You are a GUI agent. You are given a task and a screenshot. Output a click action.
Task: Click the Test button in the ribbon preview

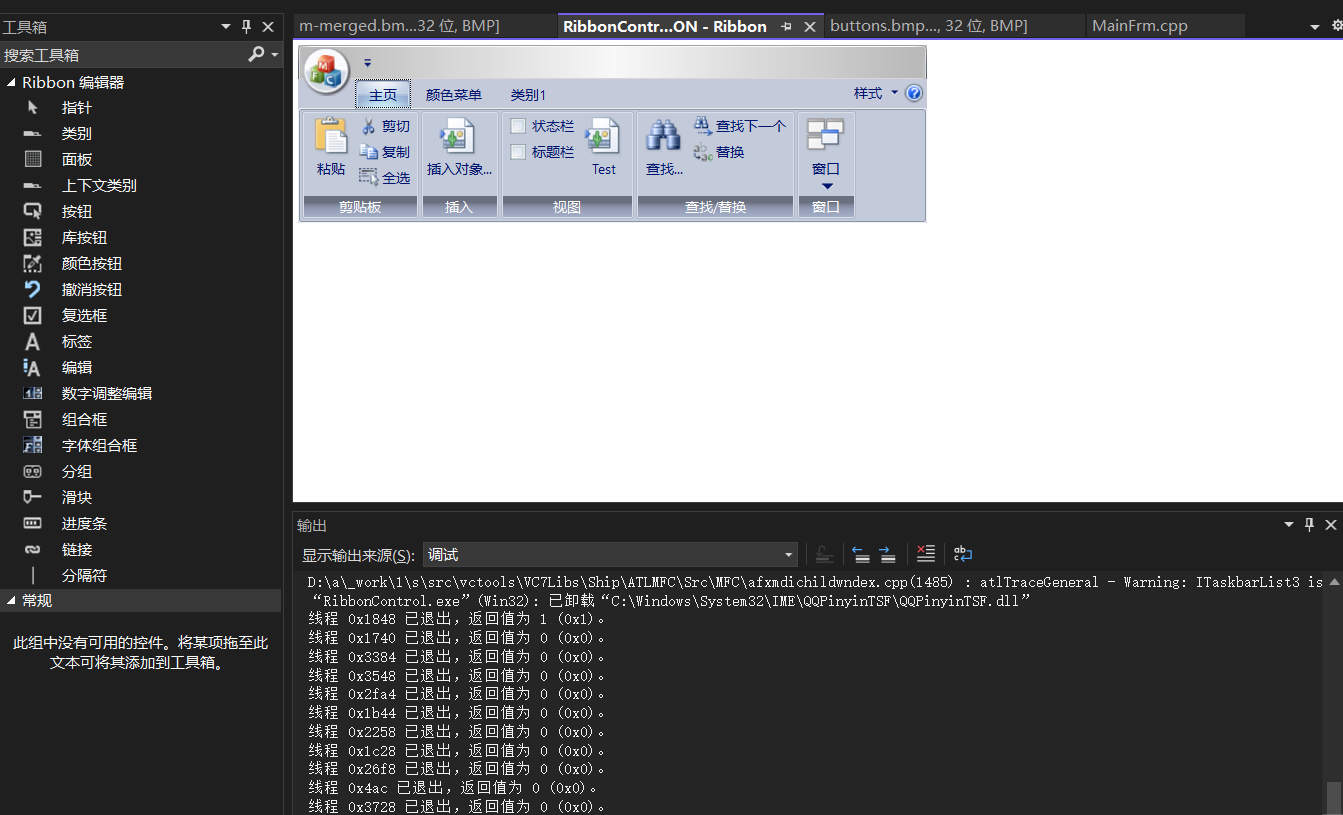[x=603, y=145]
